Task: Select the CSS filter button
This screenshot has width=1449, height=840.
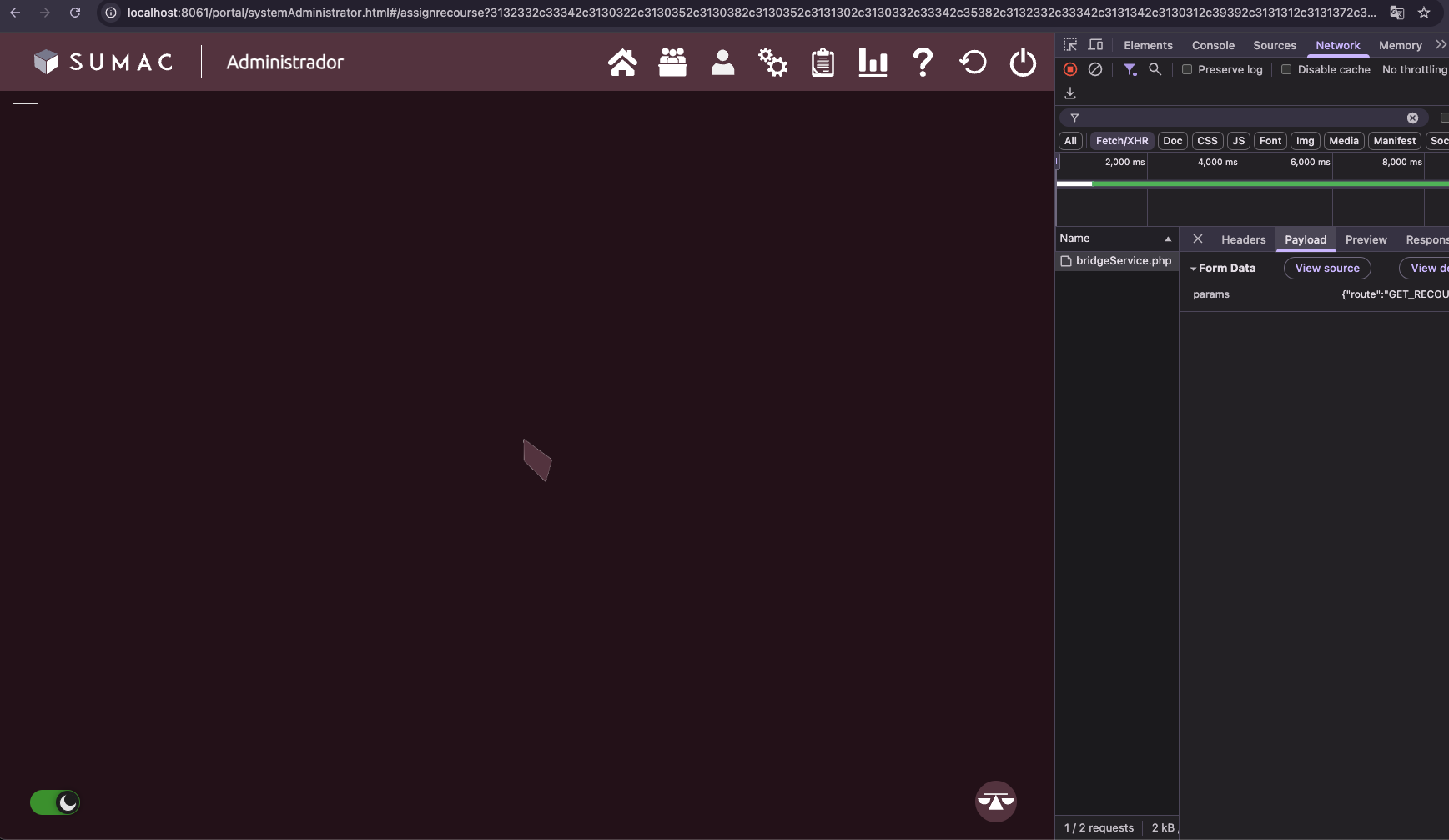Action: coord(1207,141)
